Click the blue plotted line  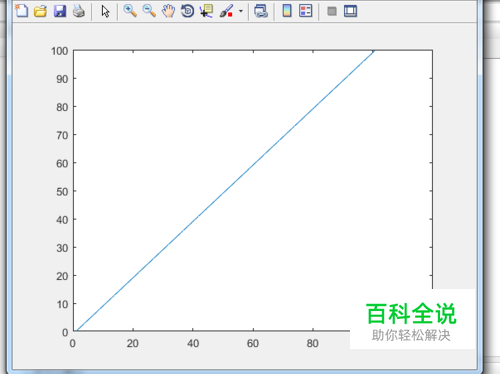click(225, 191)
